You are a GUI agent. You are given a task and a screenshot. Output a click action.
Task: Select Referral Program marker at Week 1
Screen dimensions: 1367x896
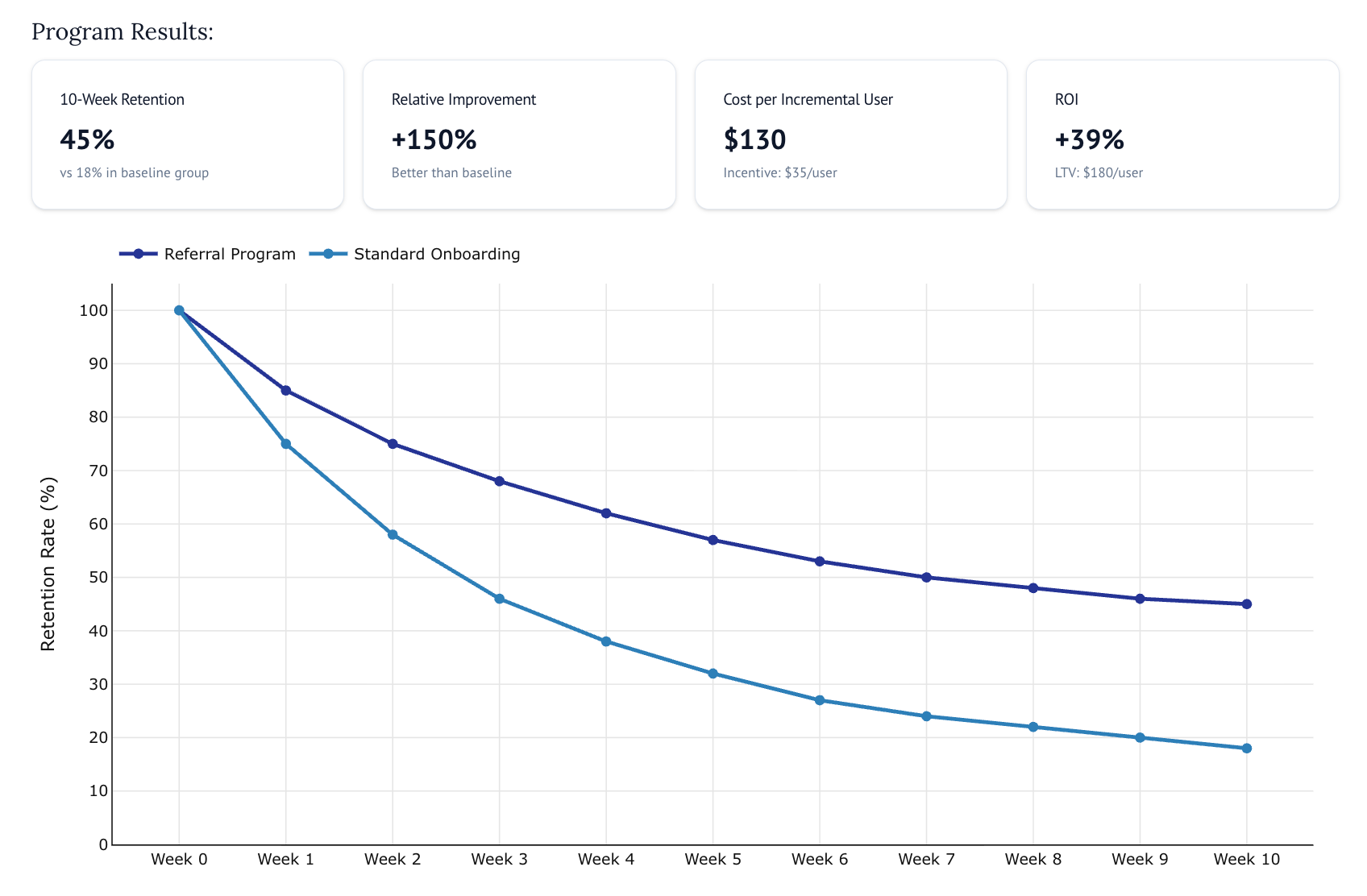[286, 391]
